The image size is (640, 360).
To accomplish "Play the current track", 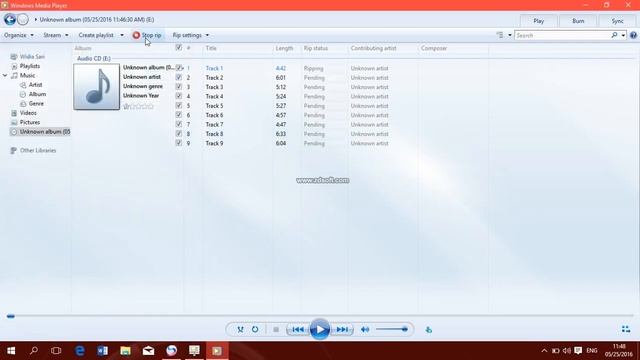I will tap(320, 329).
